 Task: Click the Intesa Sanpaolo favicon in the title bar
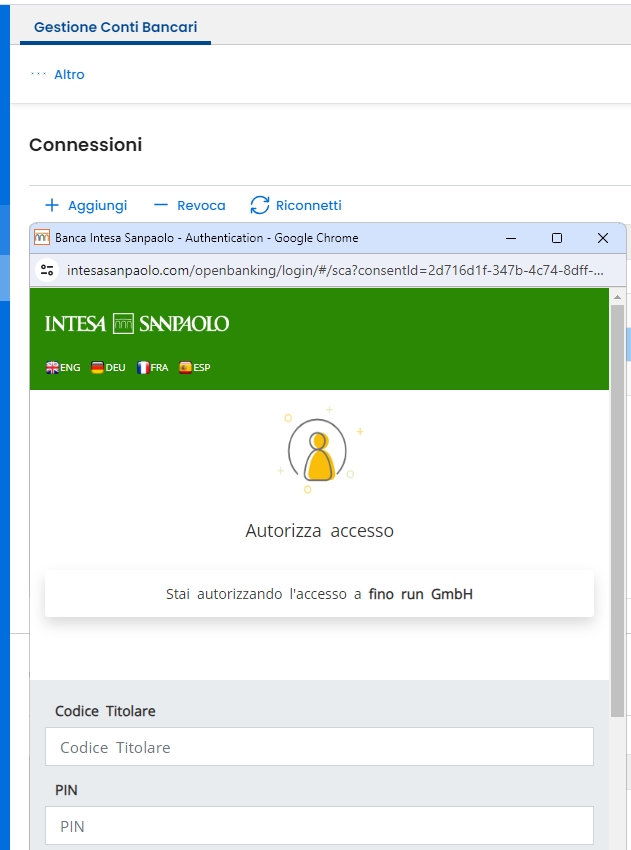42,237
